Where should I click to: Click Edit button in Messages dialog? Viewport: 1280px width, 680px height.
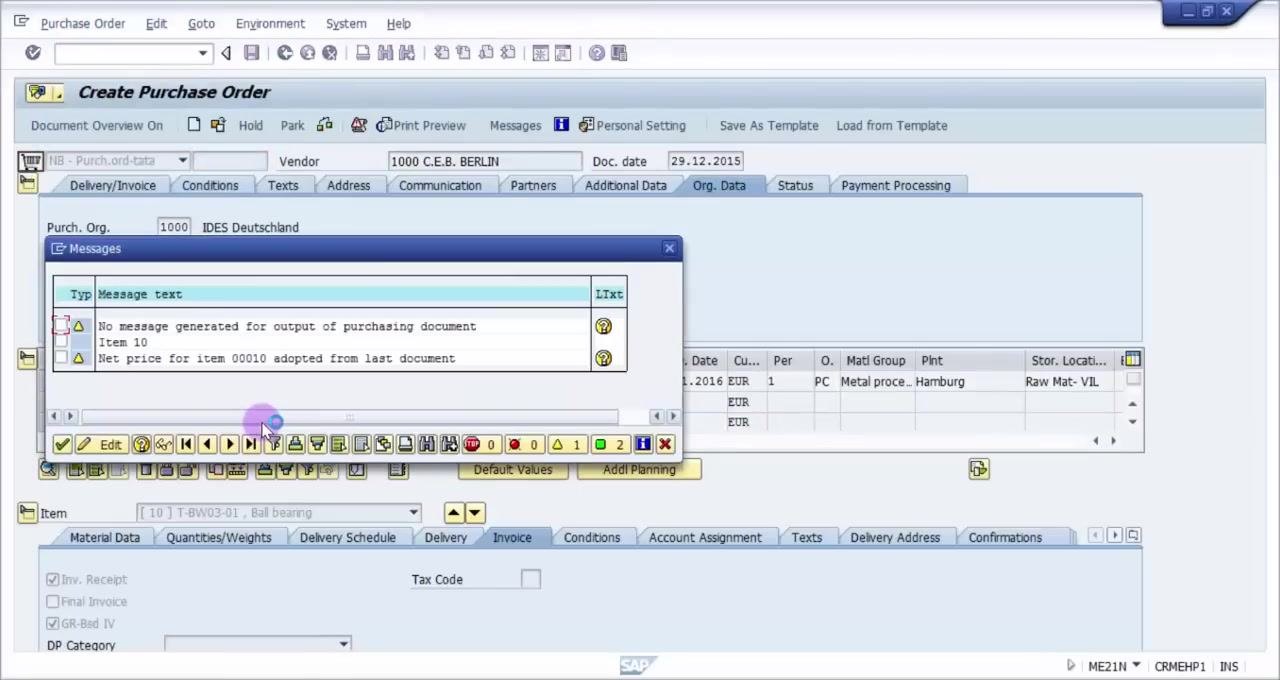tap(100, 445)
